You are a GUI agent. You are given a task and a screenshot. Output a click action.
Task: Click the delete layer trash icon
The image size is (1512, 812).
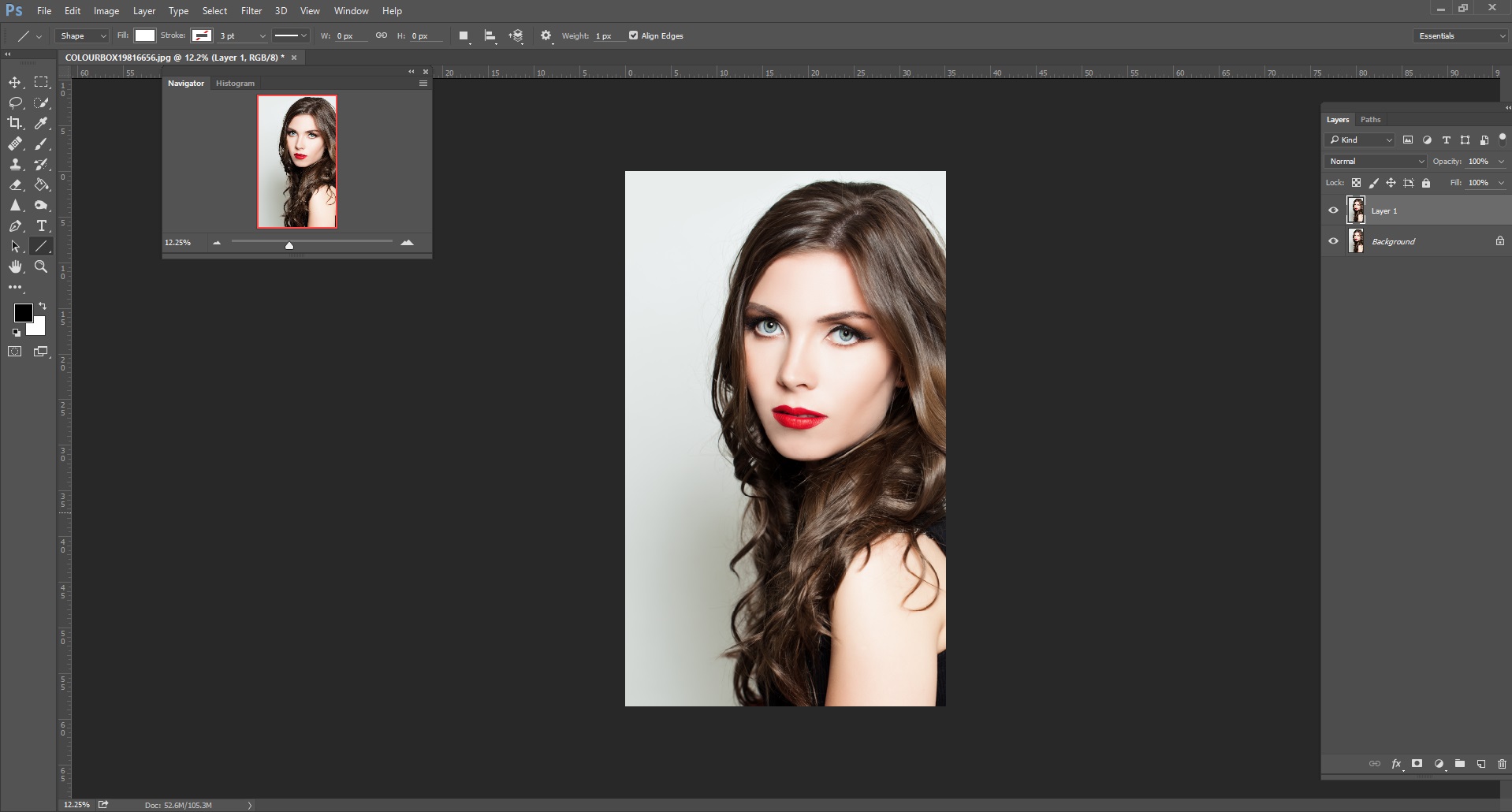(x=1502, y=764)
